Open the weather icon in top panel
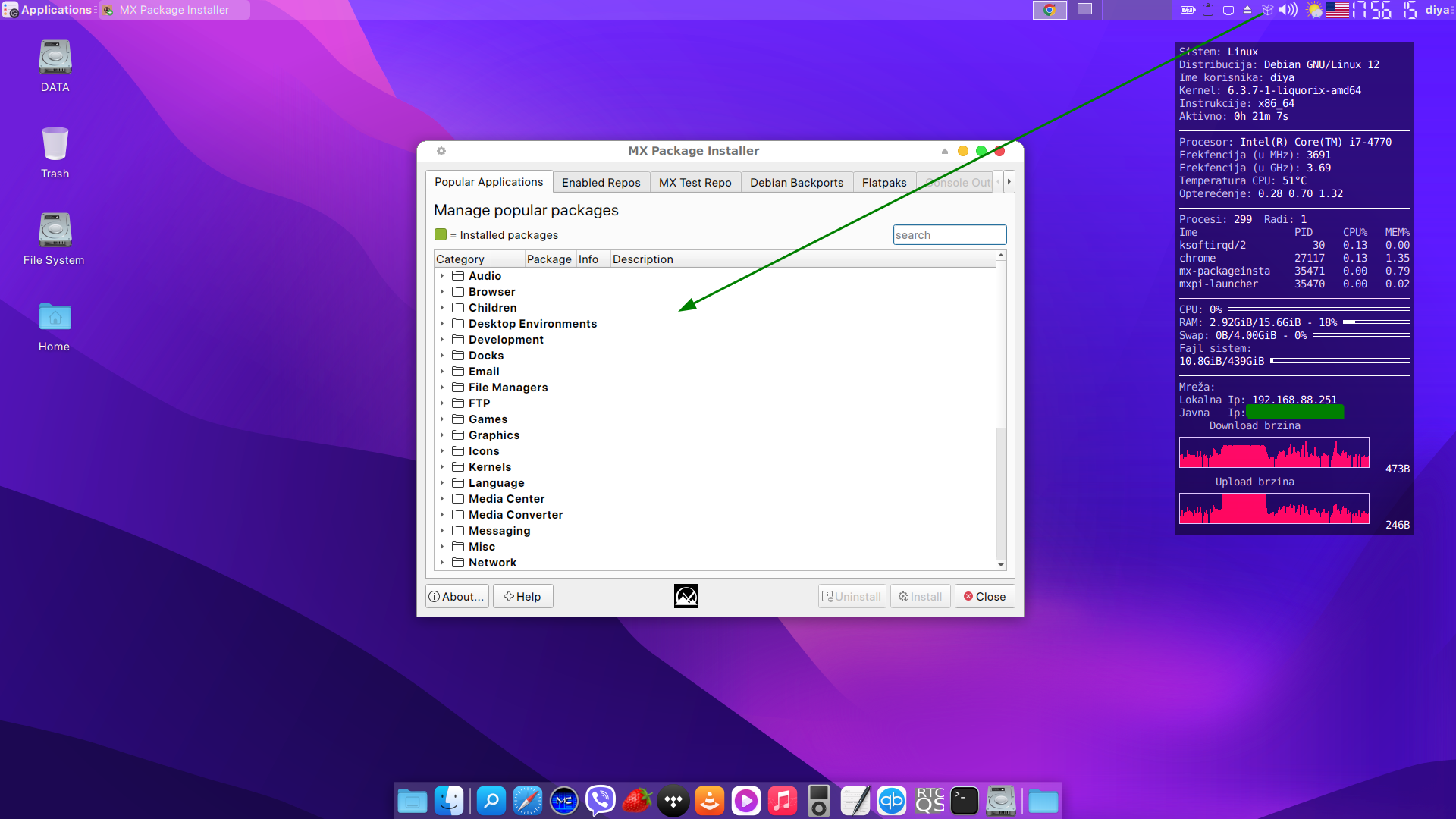The height and width of the screenshot is (819, 1456). [x=1315, y=10]
